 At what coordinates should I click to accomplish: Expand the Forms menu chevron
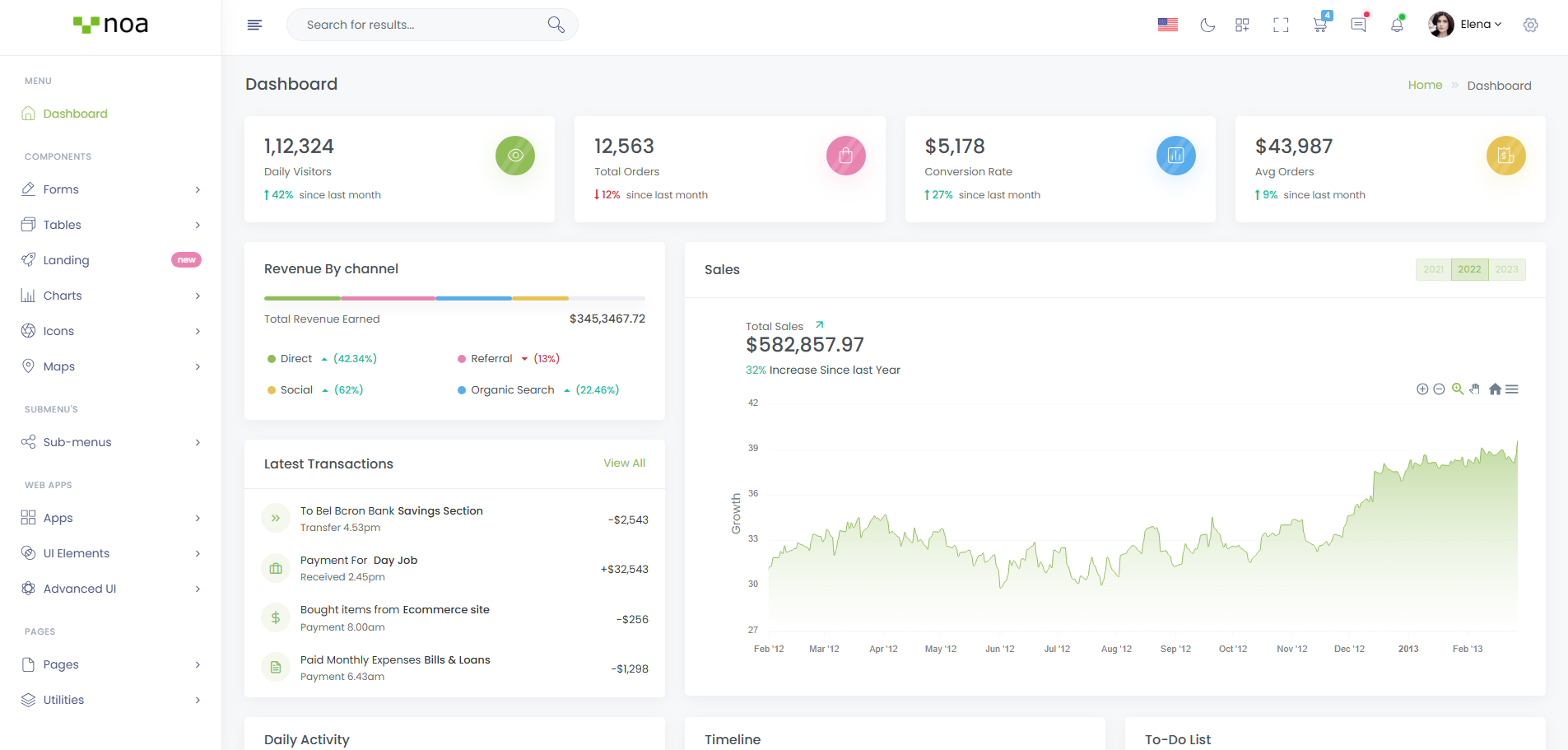pyautogui.click(x=198, y=189)
